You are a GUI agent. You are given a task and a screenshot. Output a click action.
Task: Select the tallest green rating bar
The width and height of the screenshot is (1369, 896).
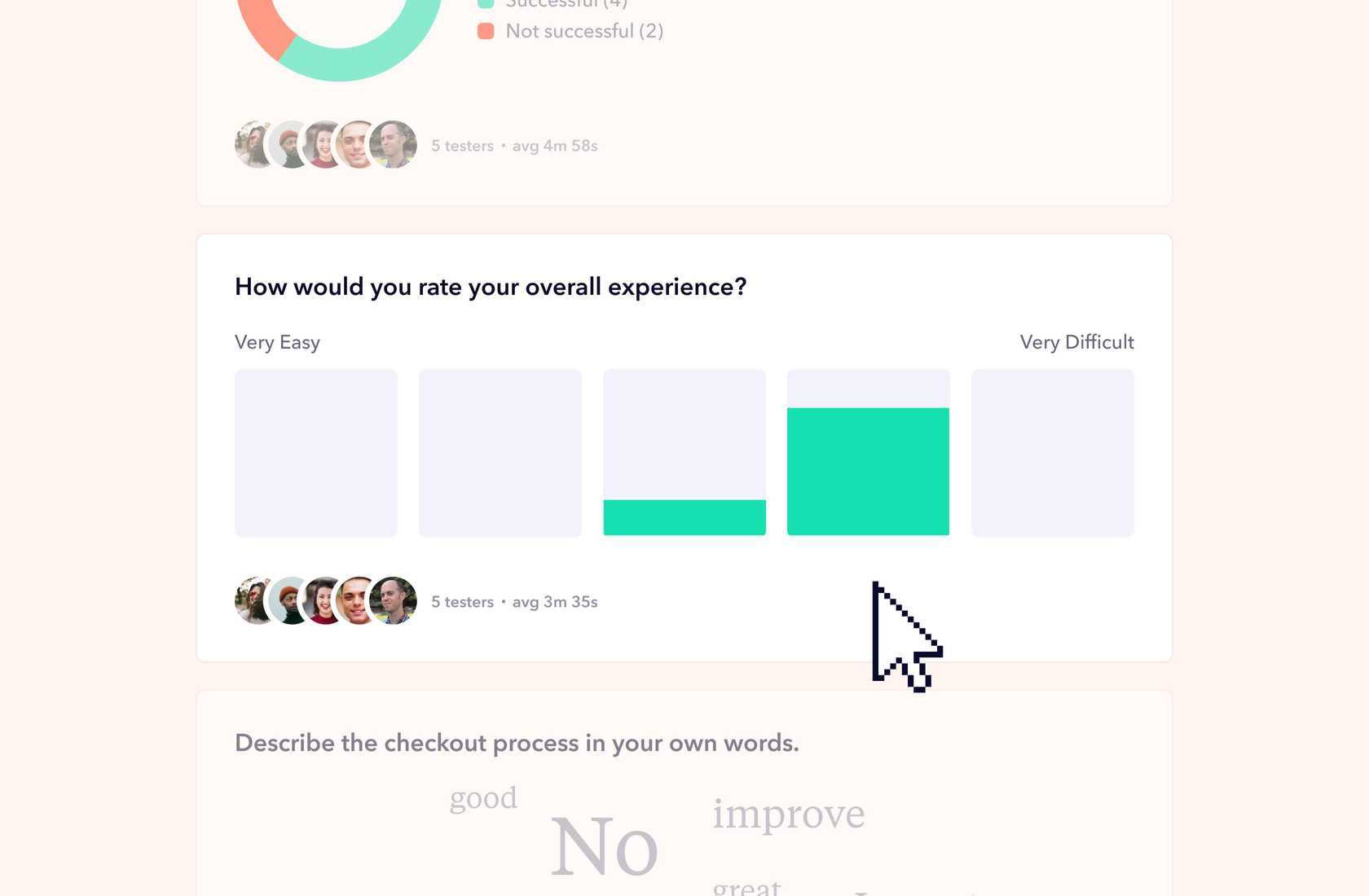pos(868,471)
